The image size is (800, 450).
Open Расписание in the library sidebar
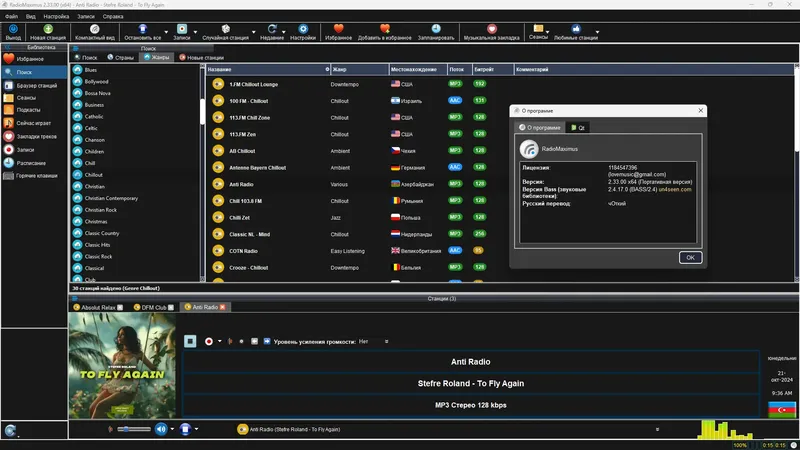click(34, 163)
